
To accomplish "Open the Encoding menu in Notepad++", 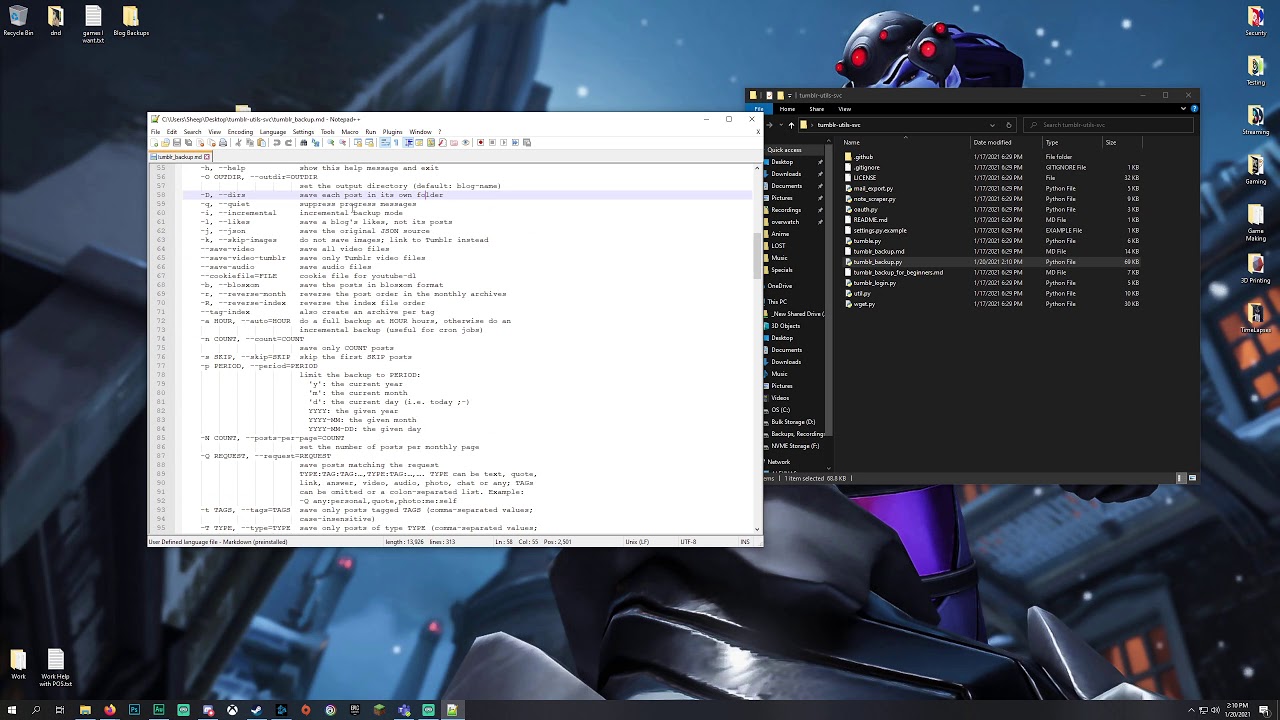I will (240, 132).
